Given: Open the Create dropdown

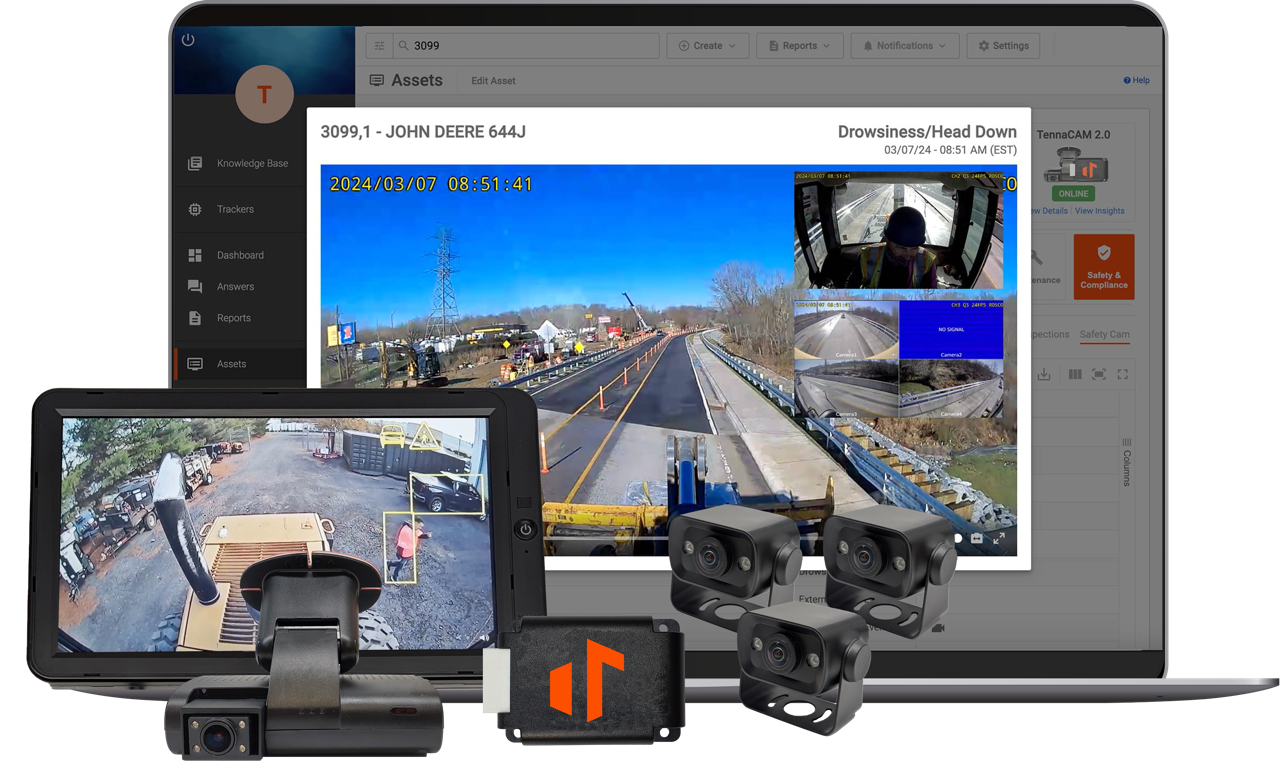Looking at the screenshot, I should click(x=707, y=46).
